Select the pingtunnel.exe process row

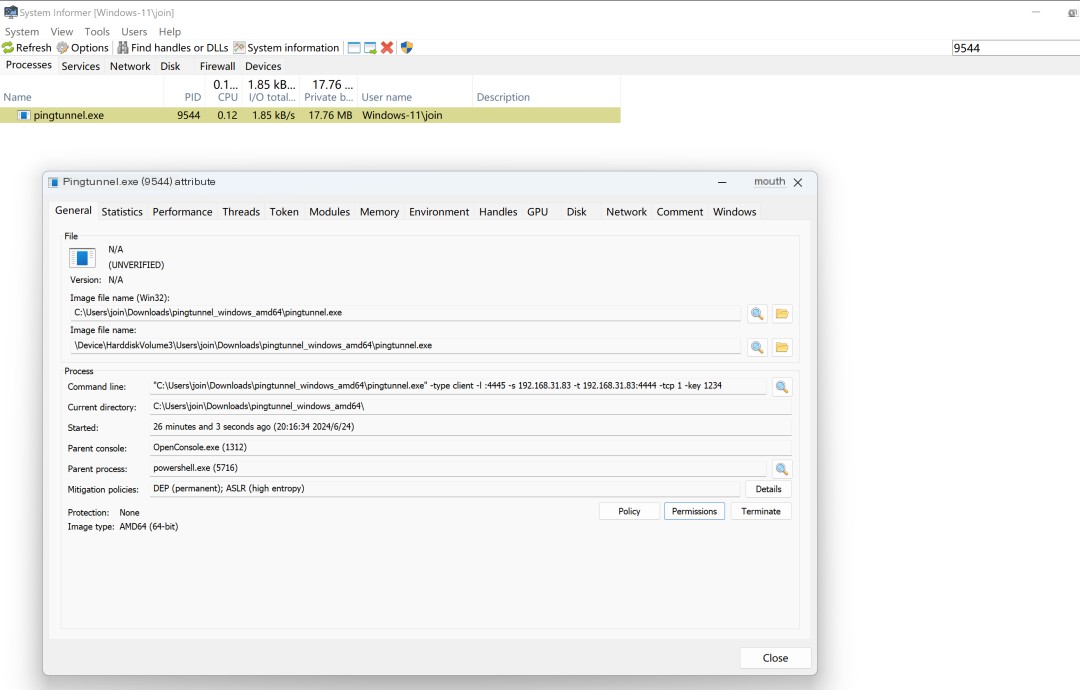click(310, 115)
